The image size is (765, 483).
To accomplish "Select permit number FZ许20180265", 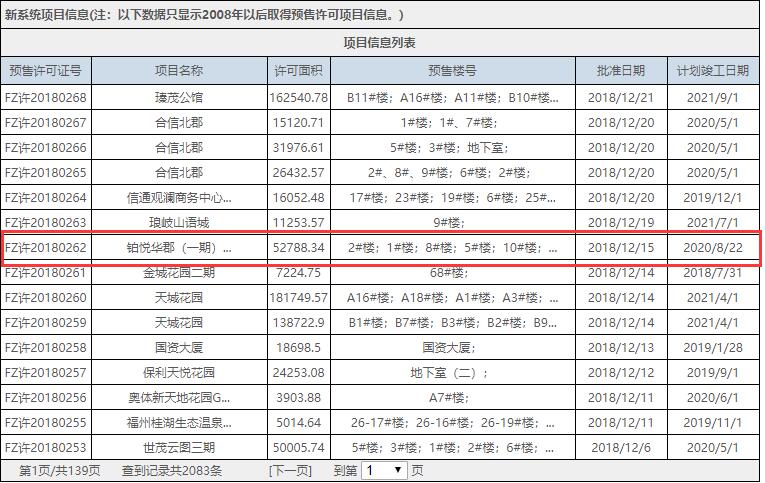I will coord(45,173).
